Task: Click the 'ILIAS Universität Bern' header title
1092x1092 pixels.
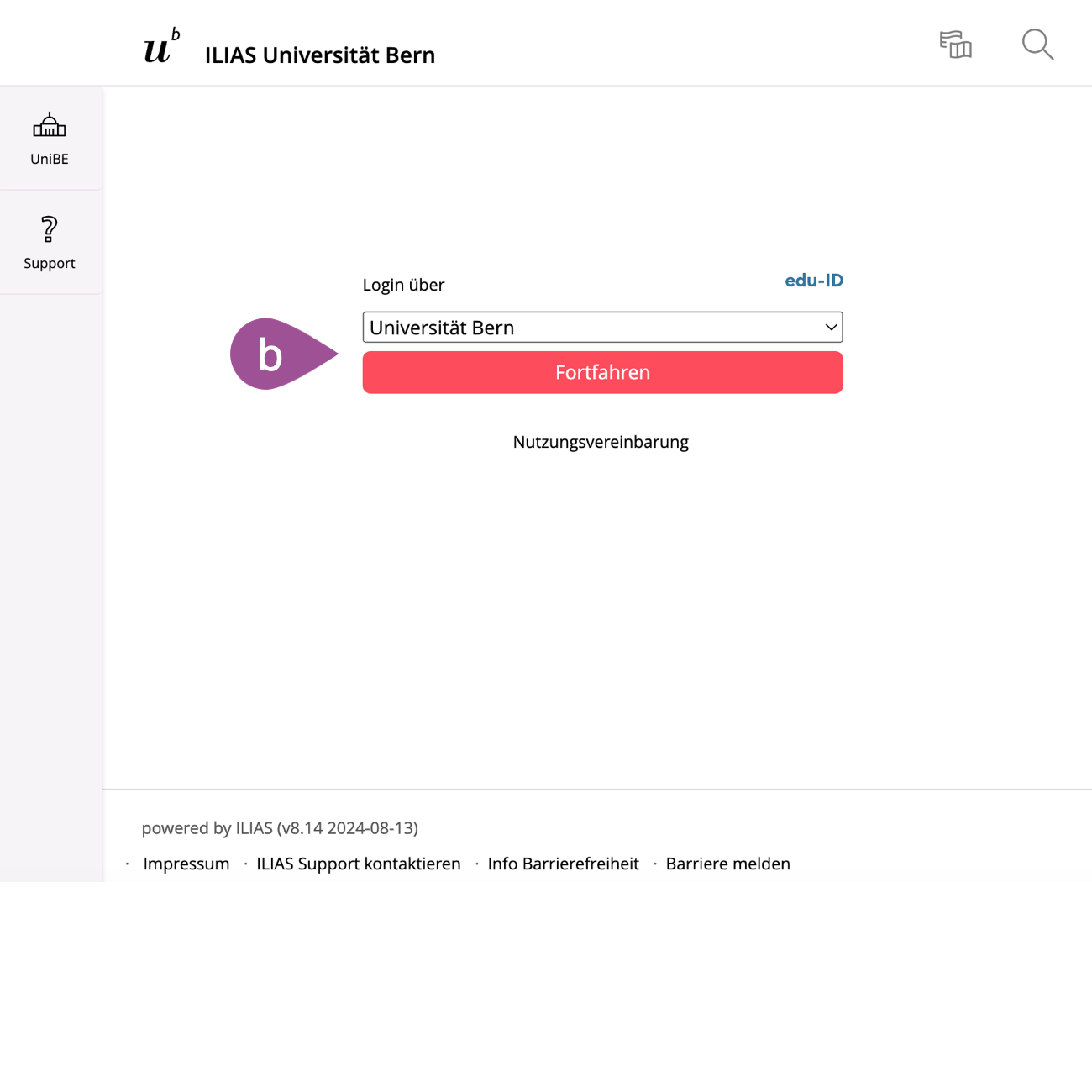Action: [x=320, y=55]
